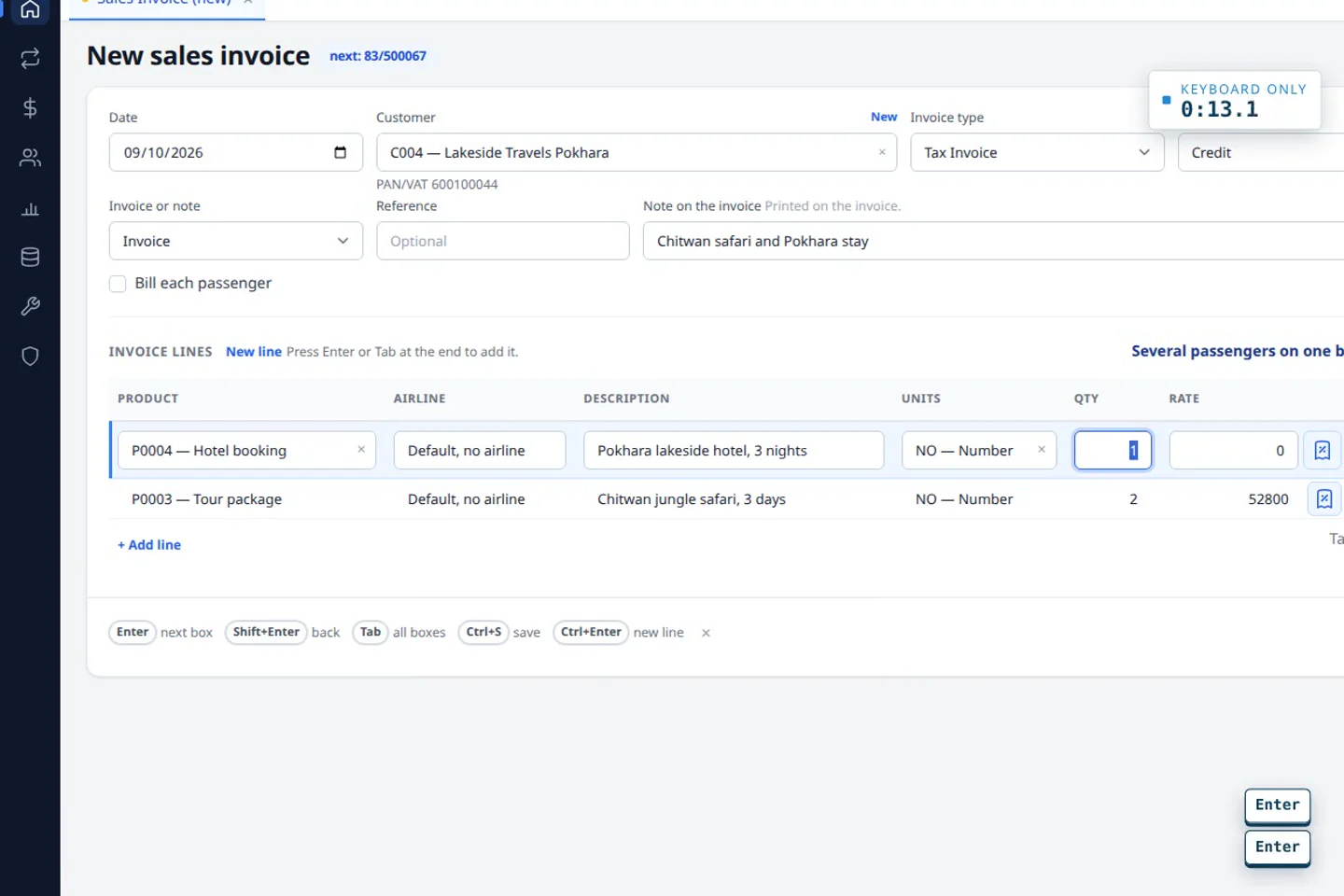
Task: Open the Customer combo box
Action: click(x=637, y=152)
